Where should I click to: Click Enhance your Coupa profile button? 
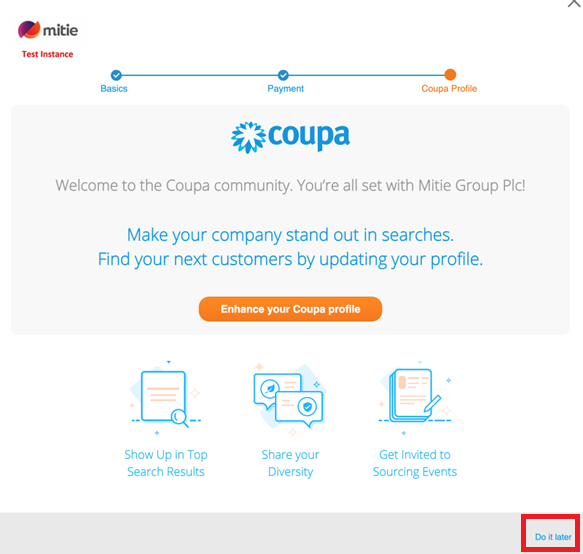pos(290,309)
